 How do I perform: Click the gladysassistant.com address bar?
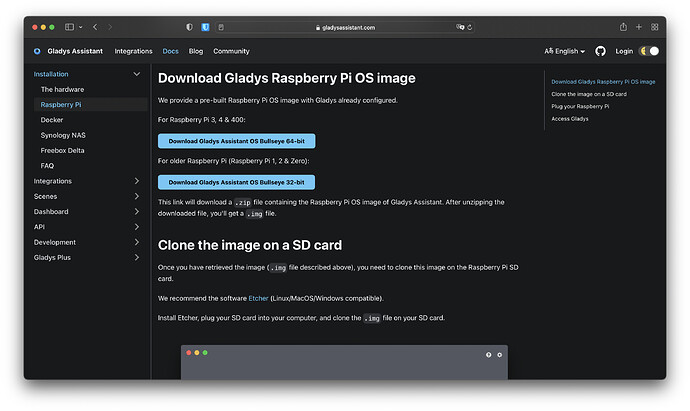click(345, 27)
